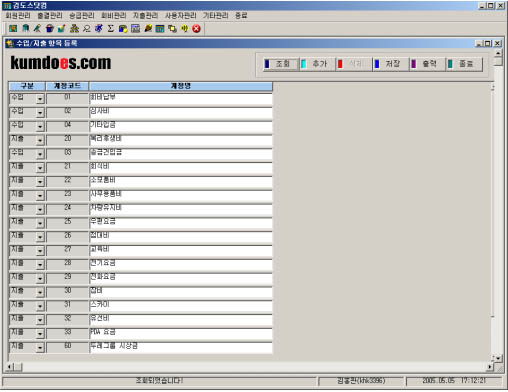Click the status bar date 2005.05.05
This screenshot has width=508, height=392.
click(439, 381)
